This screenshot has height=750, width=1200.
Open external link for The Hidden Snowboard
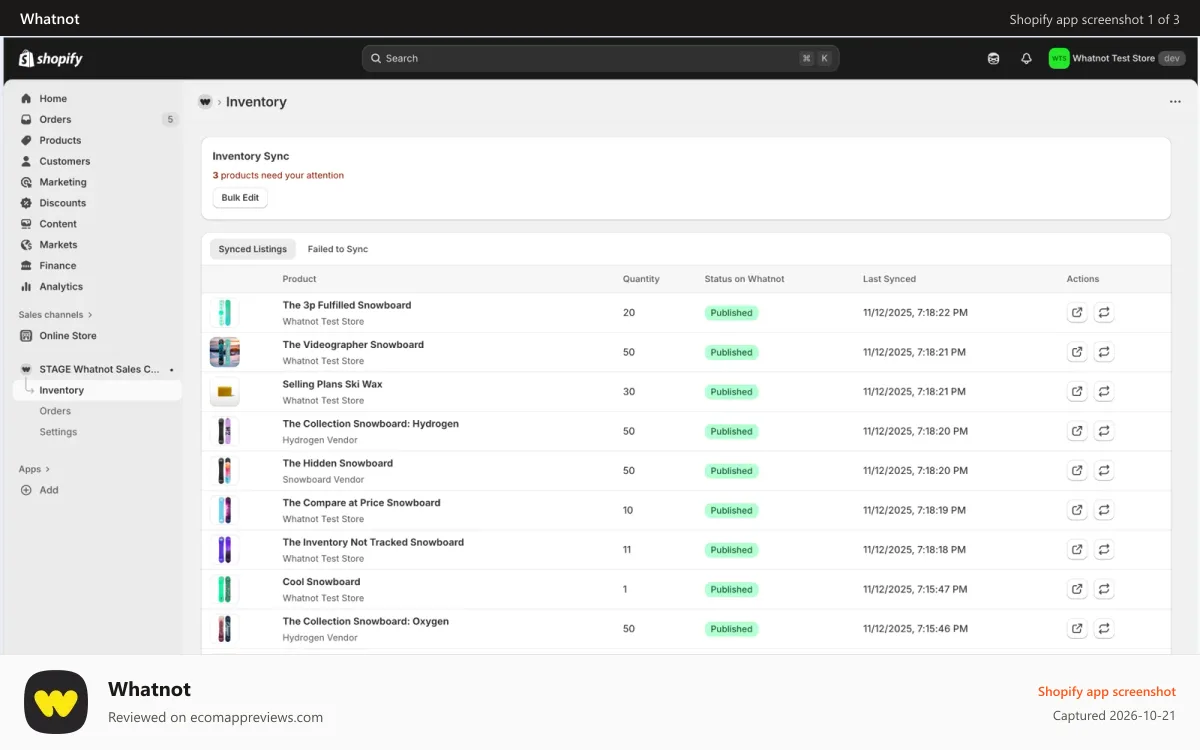click(1077, 471)
